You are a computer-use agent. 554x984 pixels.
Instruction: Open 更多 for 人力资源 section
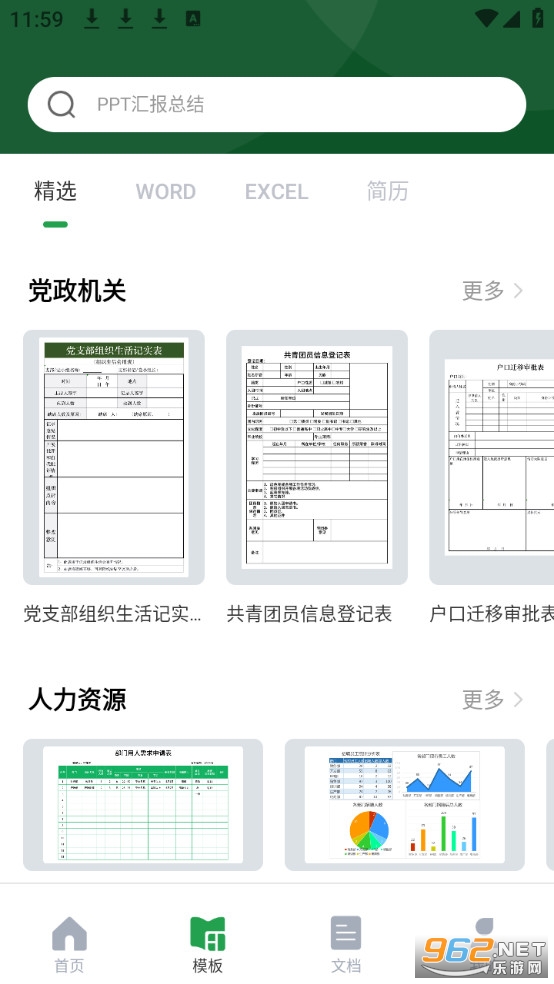[492, 699]
